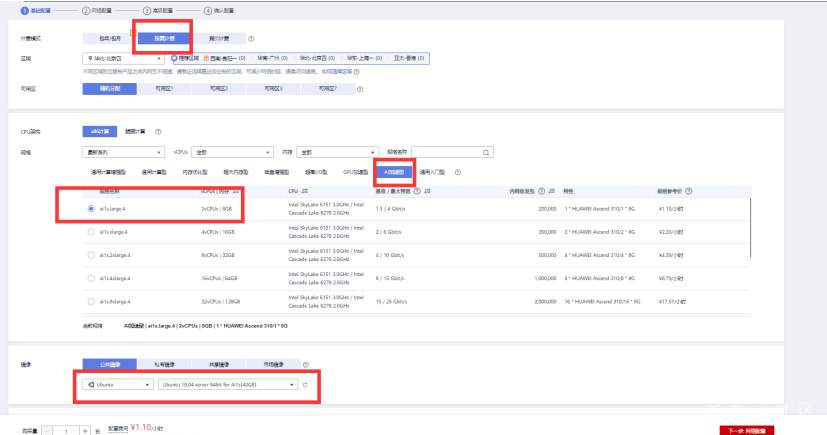Image resolution: width=827 pixels, height=435 pixels.
Task: Click the spec table vertical scrollbar
Action: pyautogui.click(x=750, y=228)
